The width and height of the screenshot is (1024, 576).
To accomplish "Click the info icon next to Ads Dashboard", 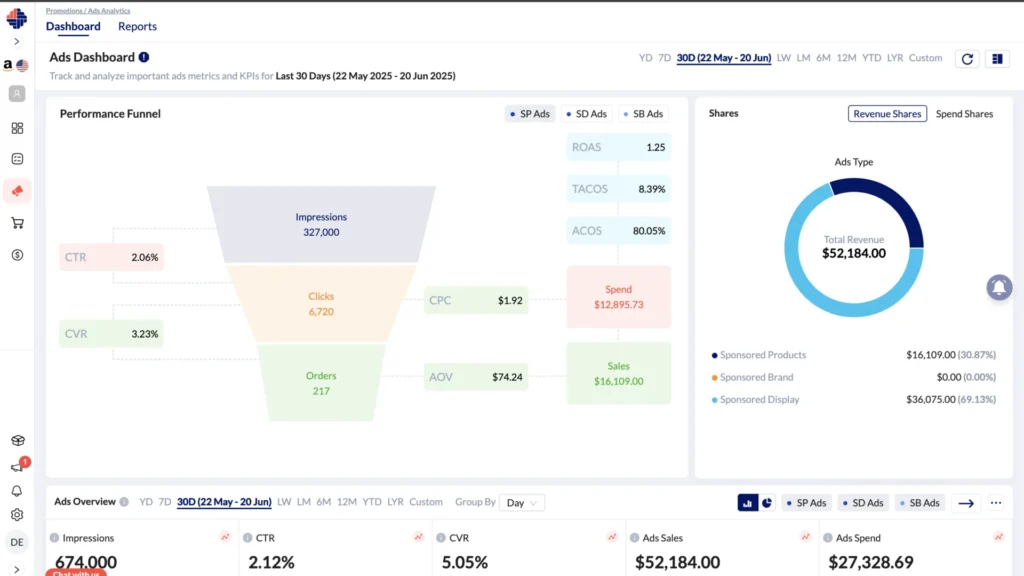I will [144, 58].
